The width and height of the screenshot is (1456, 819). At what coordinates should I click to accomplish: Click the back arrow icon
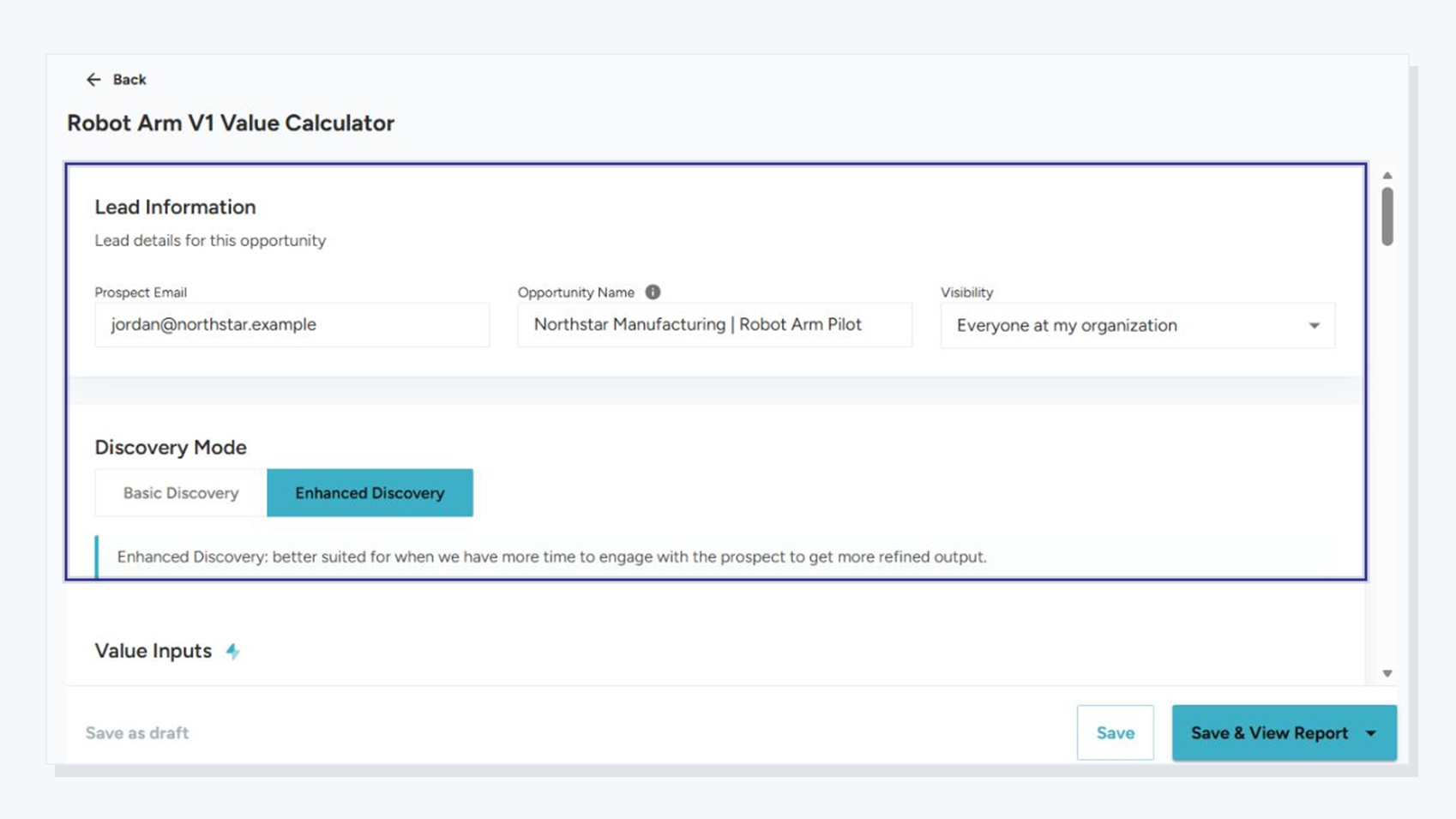pyautogui.click(x=93, y=80)
